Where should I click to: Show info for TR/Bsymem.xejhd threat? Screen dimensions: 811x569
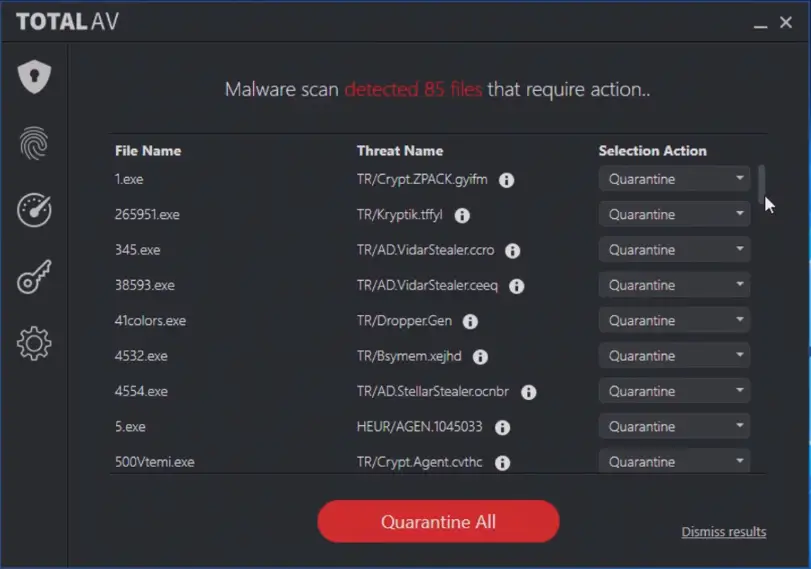[480, 357]
